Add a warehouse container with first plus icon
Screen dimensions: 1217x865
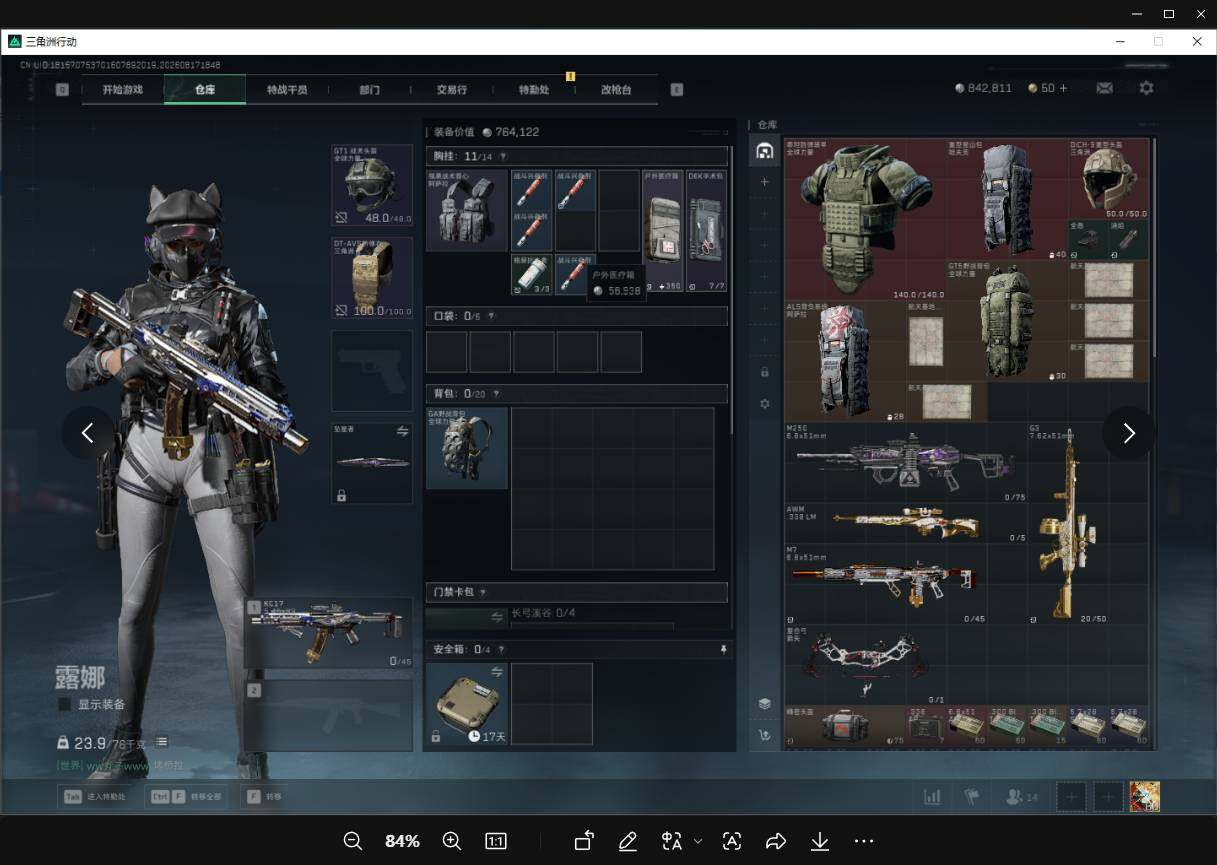pyautogui.click(x=765, y=182)
